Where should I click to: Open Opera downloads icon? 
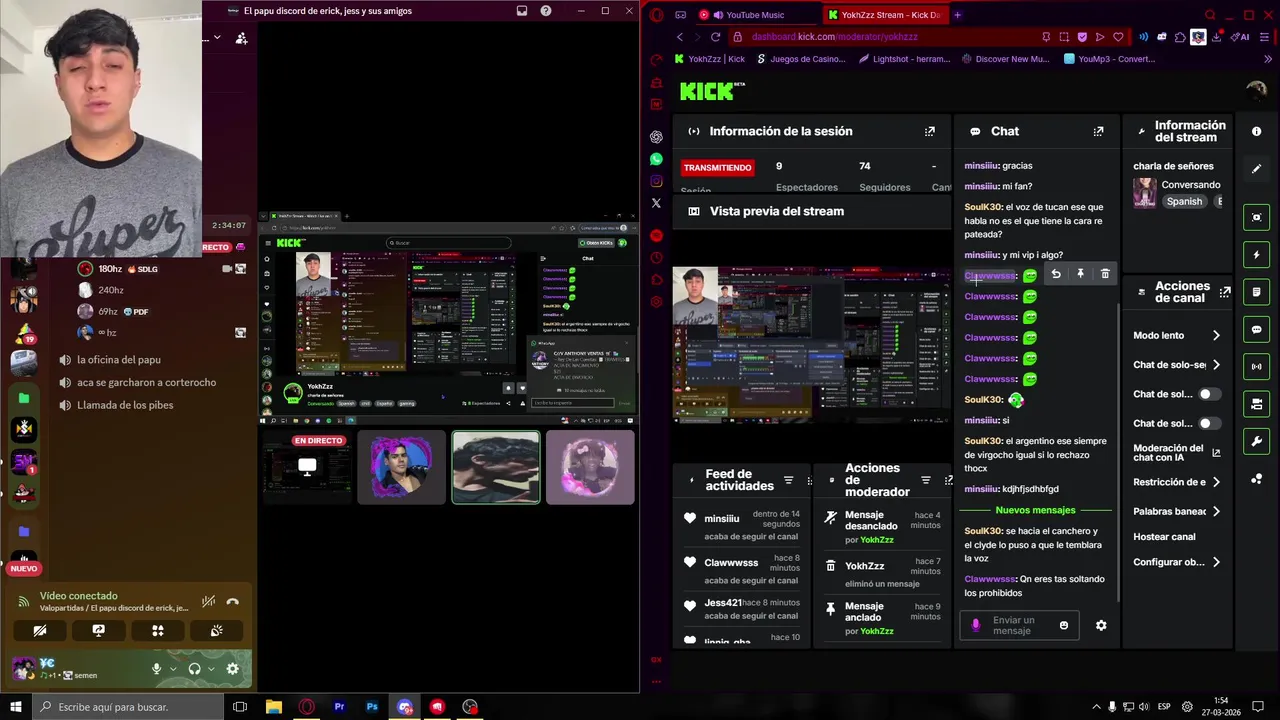point(1216,37)
